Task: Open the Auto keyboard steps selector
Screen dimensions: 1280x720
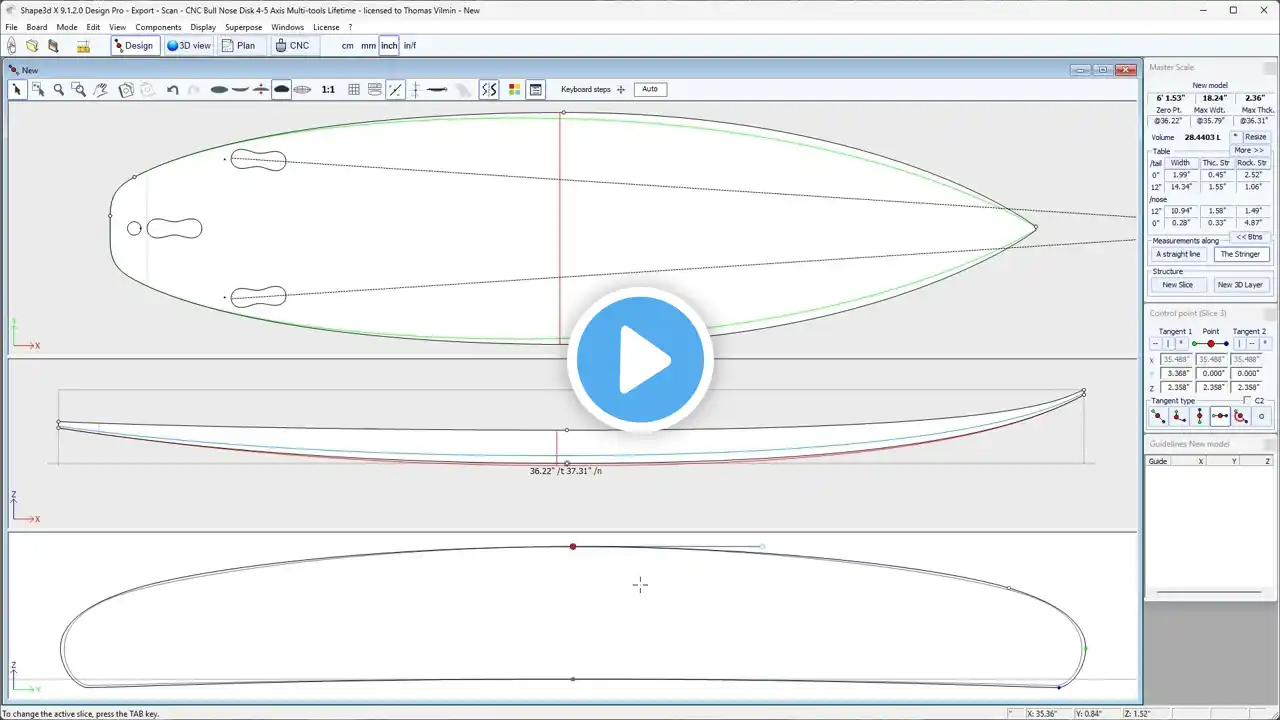Action: point(650,89)
